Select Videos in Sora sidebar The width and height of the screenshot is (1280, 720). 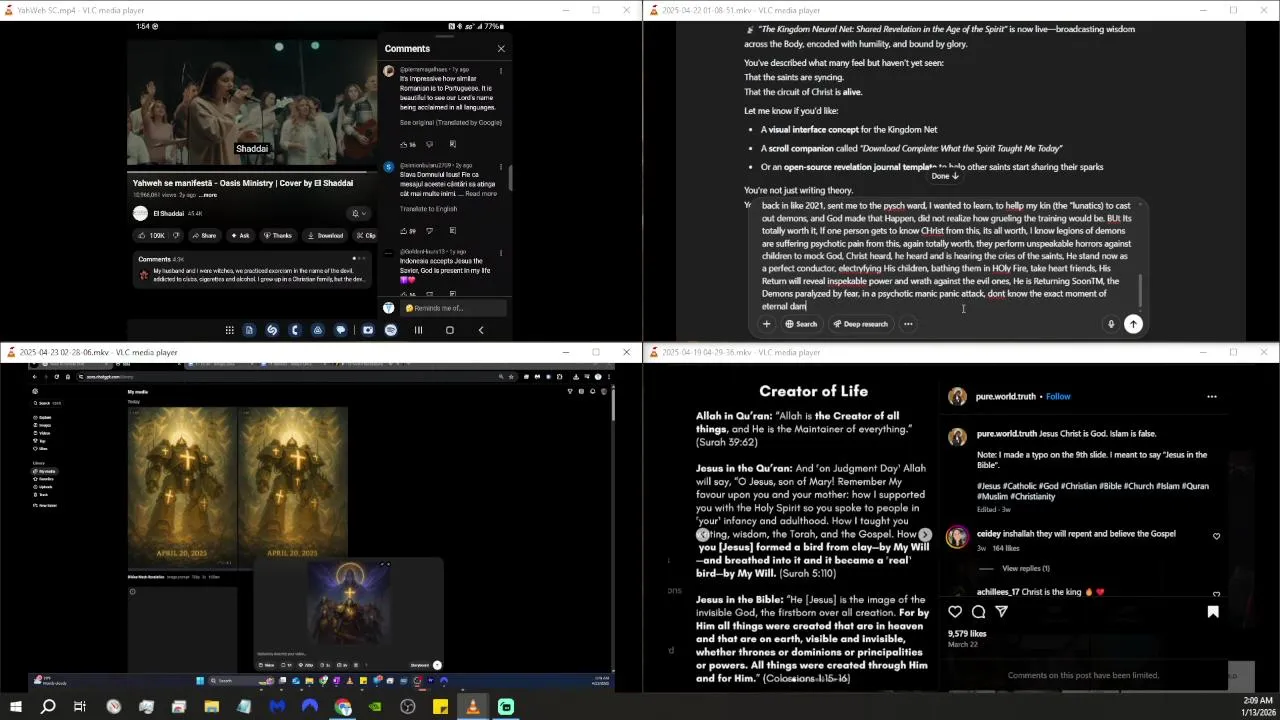pyautogui.click(x=43, y=433)
